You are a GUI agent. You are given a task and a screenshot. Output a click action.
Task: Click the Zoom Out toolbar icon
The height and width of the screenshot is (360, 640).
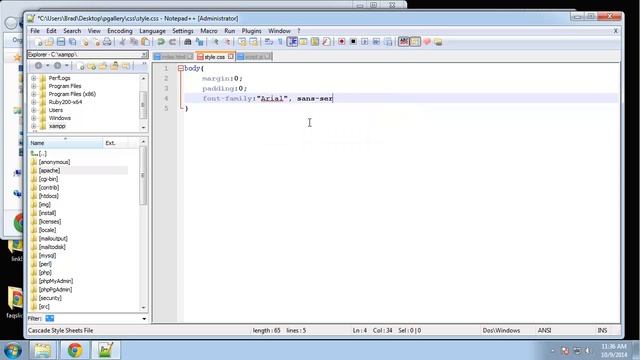[x=227, y=42]
